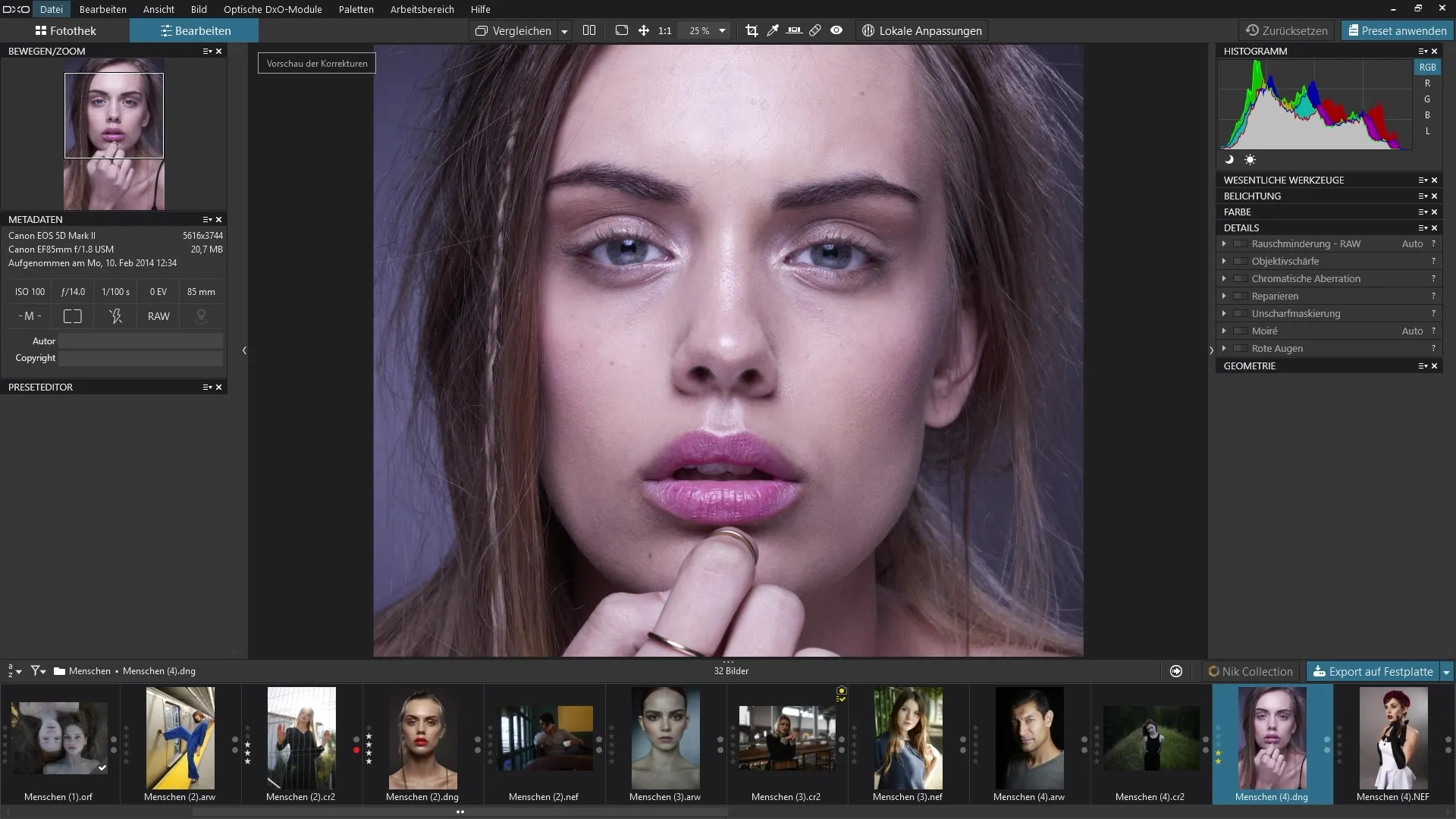Click the Menschen folder icon
The image size is (1456, 819).
pyautogui.click(x=59, y=671)
